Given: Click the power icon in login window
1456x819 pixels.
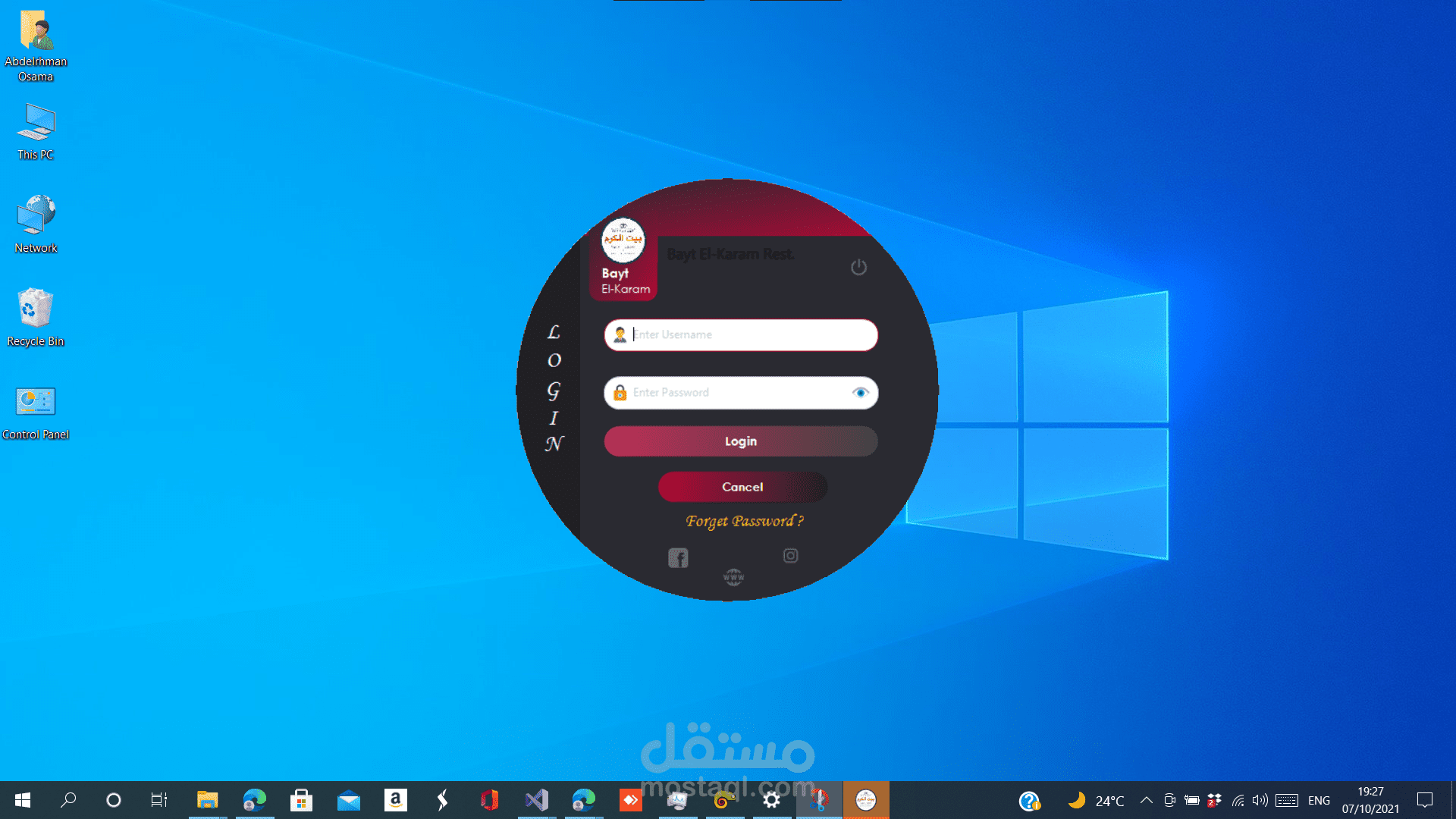Looking at the screenshot, I should tap(858, 267).
